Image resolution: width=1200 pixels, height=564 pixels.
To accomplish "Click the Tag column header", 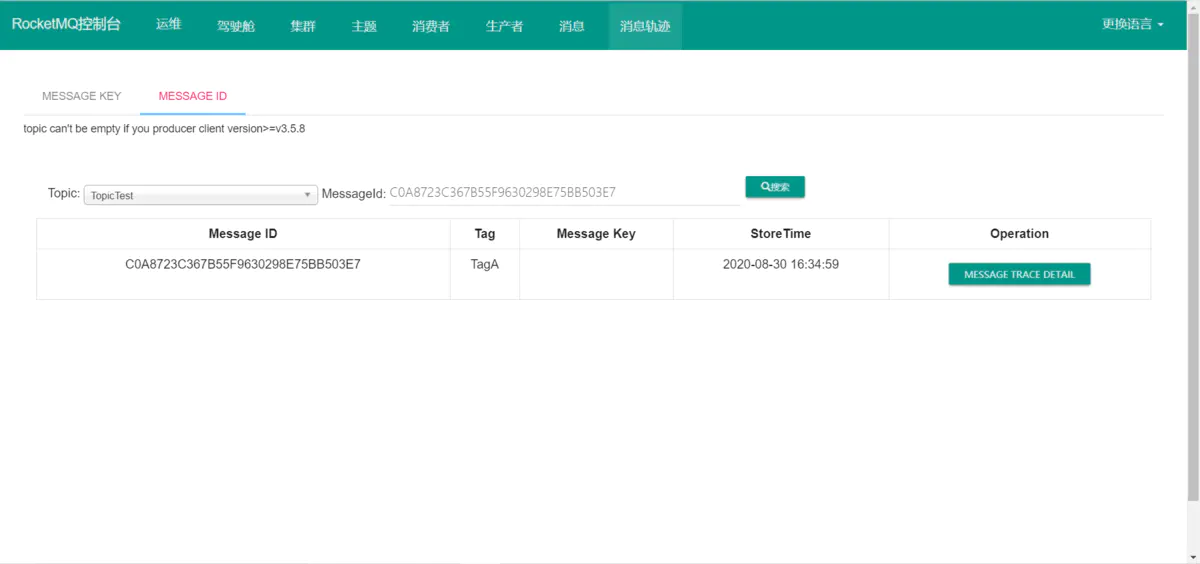I will tap(485, 234).
